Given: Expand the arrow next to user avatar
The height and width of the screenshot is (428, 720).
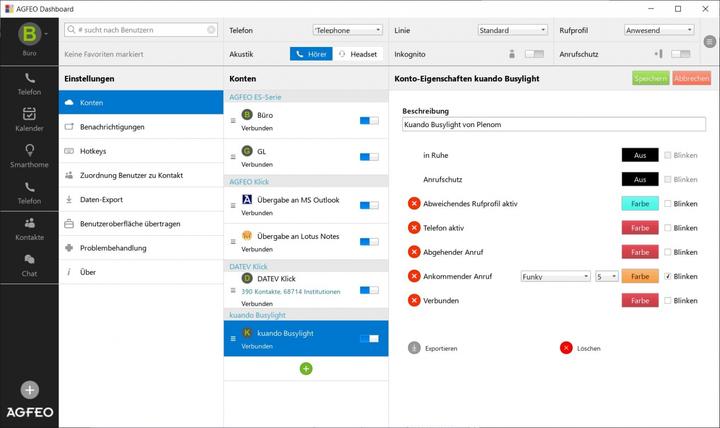Looking at the screenshot, I should pos(46,34).
